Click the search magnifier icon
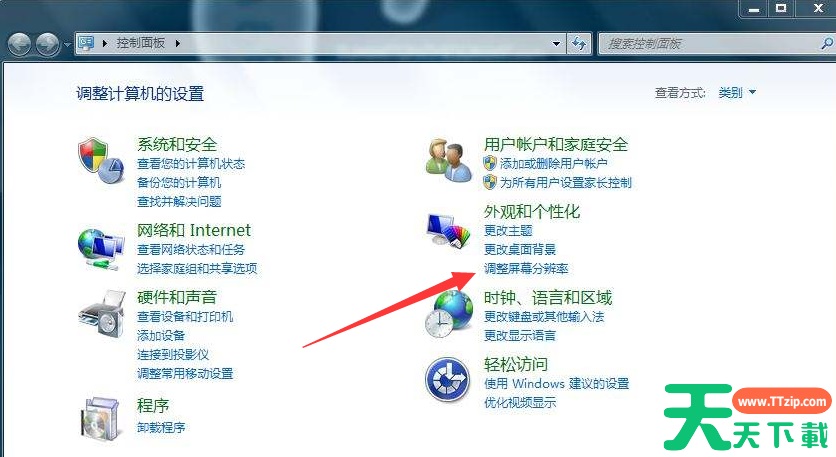The width and height of the screenshot is (836, 457). pos(826,43)
